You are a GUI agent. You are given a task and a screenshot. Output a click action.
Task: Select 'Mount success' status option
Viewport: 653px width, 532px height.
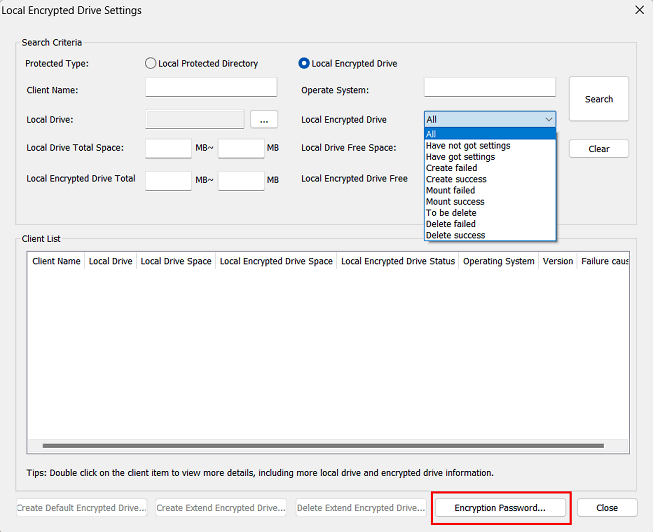click(x=455, y=202)
